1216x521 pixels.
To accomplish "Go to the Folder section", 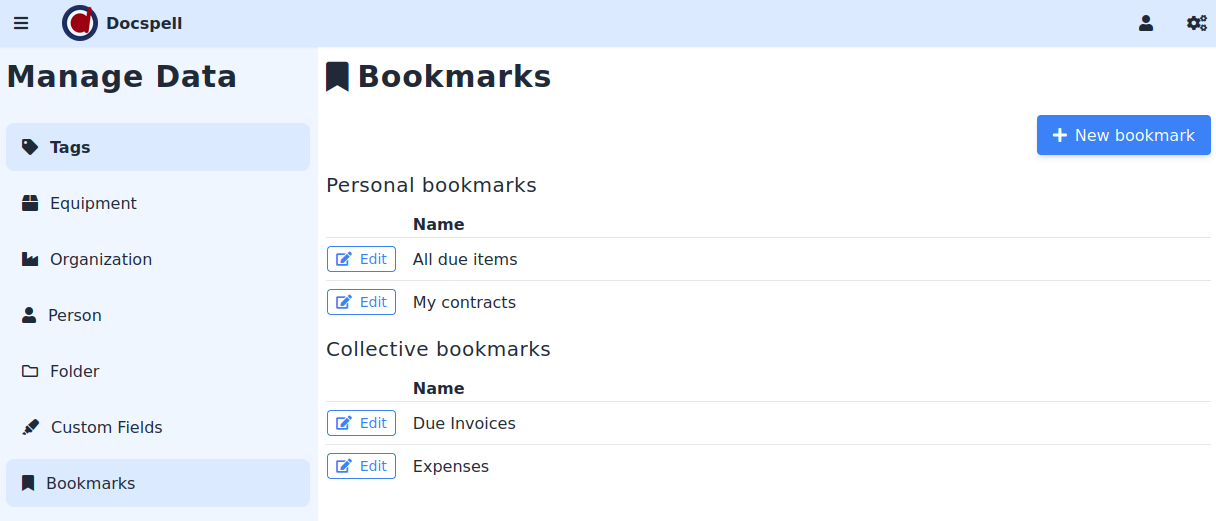I will [75, 371].
